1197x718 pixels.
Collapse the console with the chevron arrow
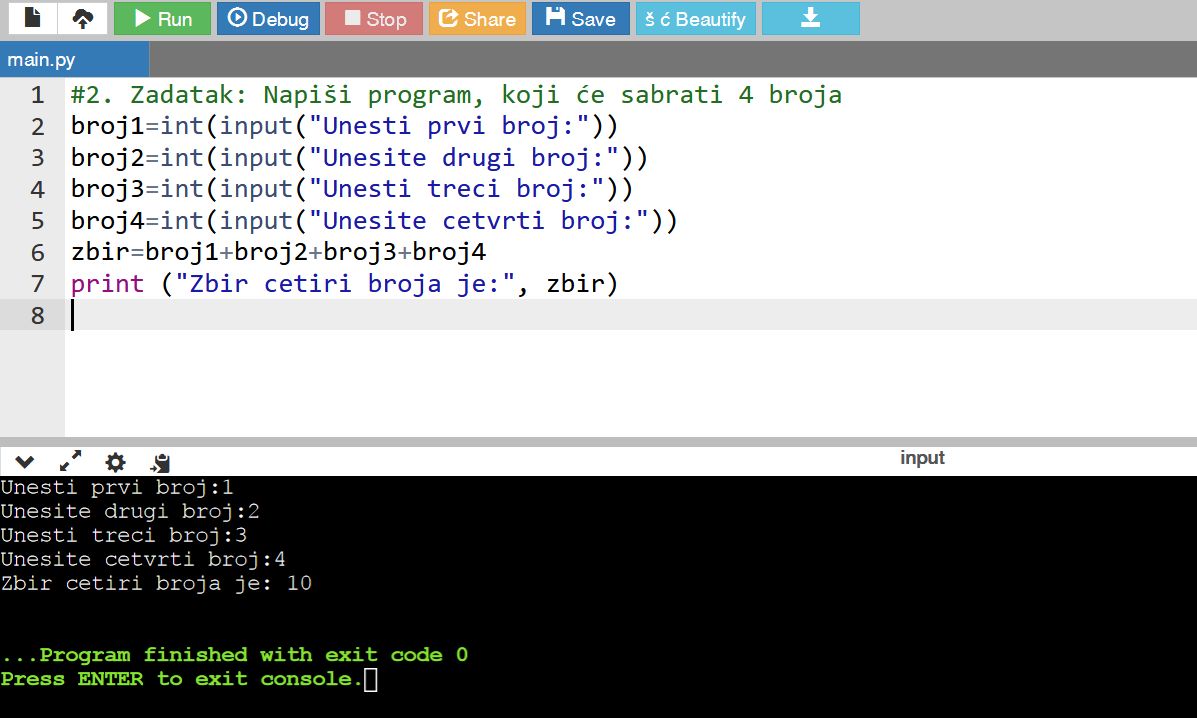tap(25, 462)
